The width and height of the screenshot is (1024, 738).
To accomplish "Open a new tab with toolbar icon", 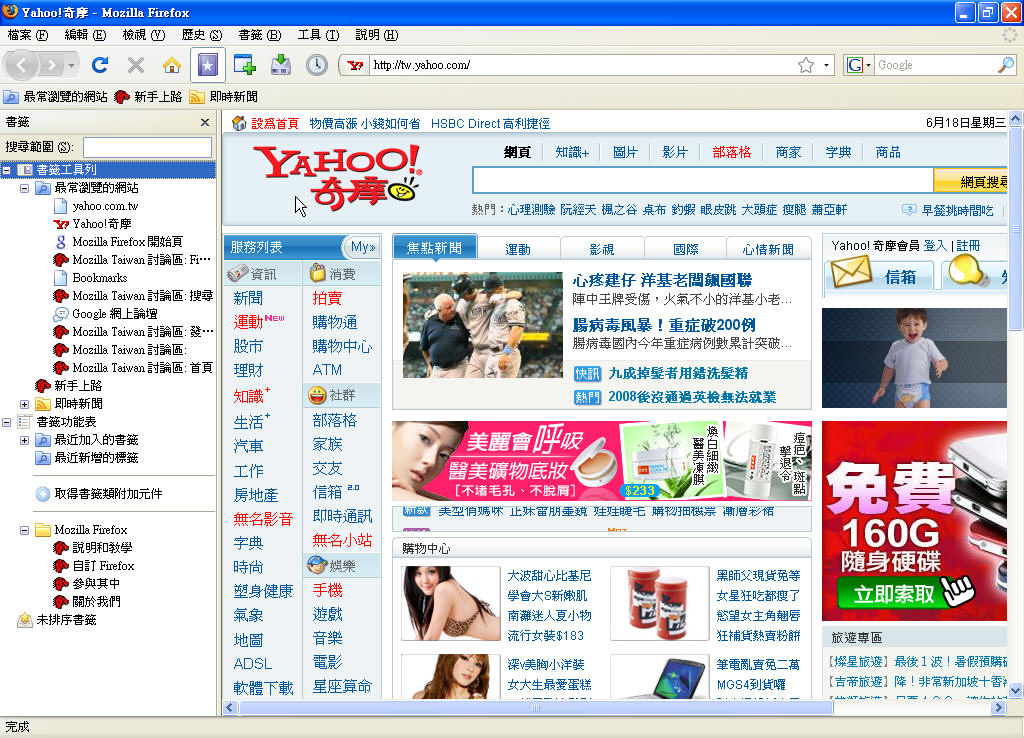I will click(x=245, y=65).
